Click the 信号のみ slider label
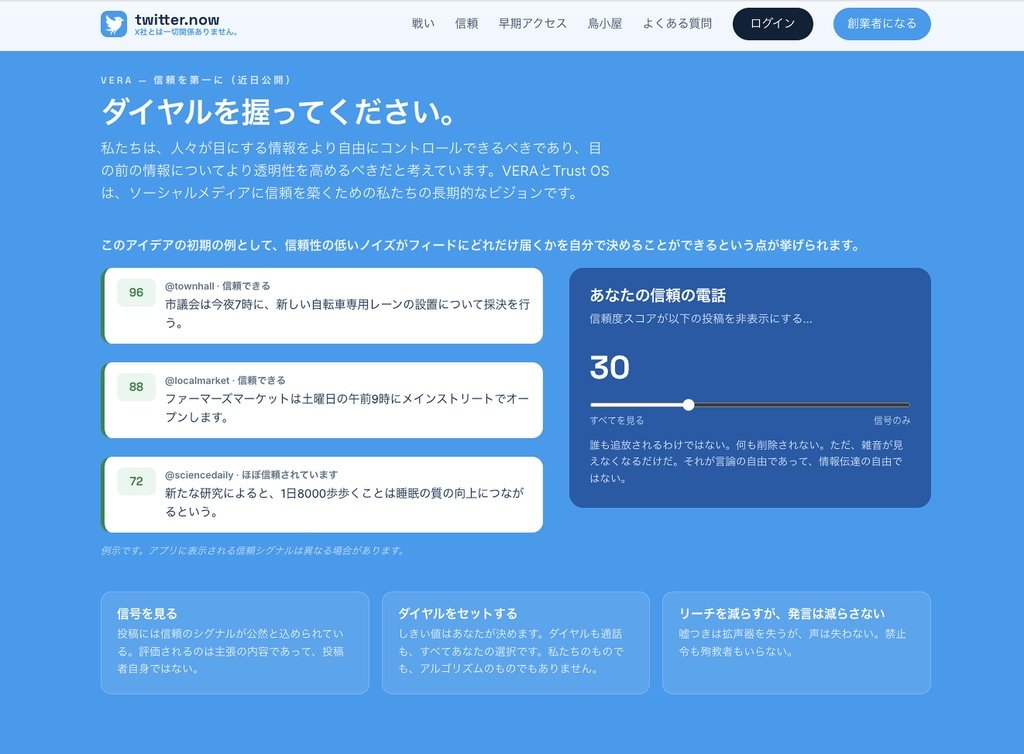 [892, 420]
